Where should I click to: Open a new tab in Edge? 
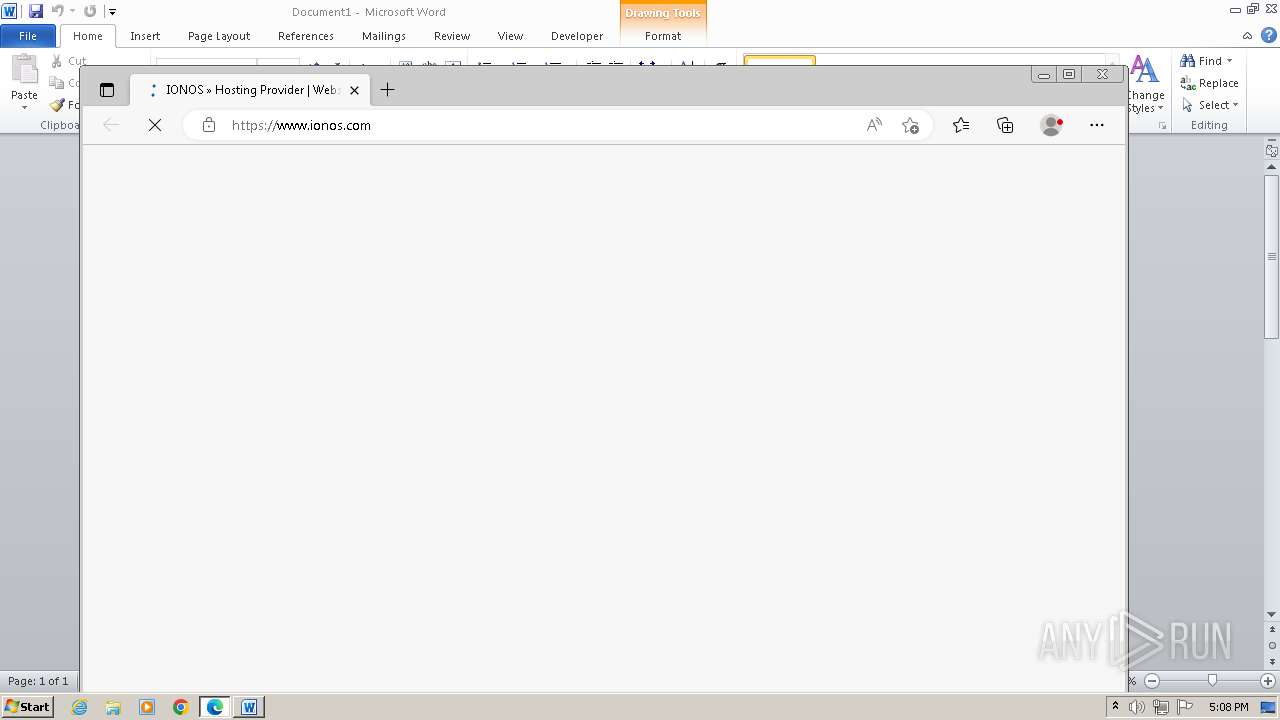tap(387, 90)
